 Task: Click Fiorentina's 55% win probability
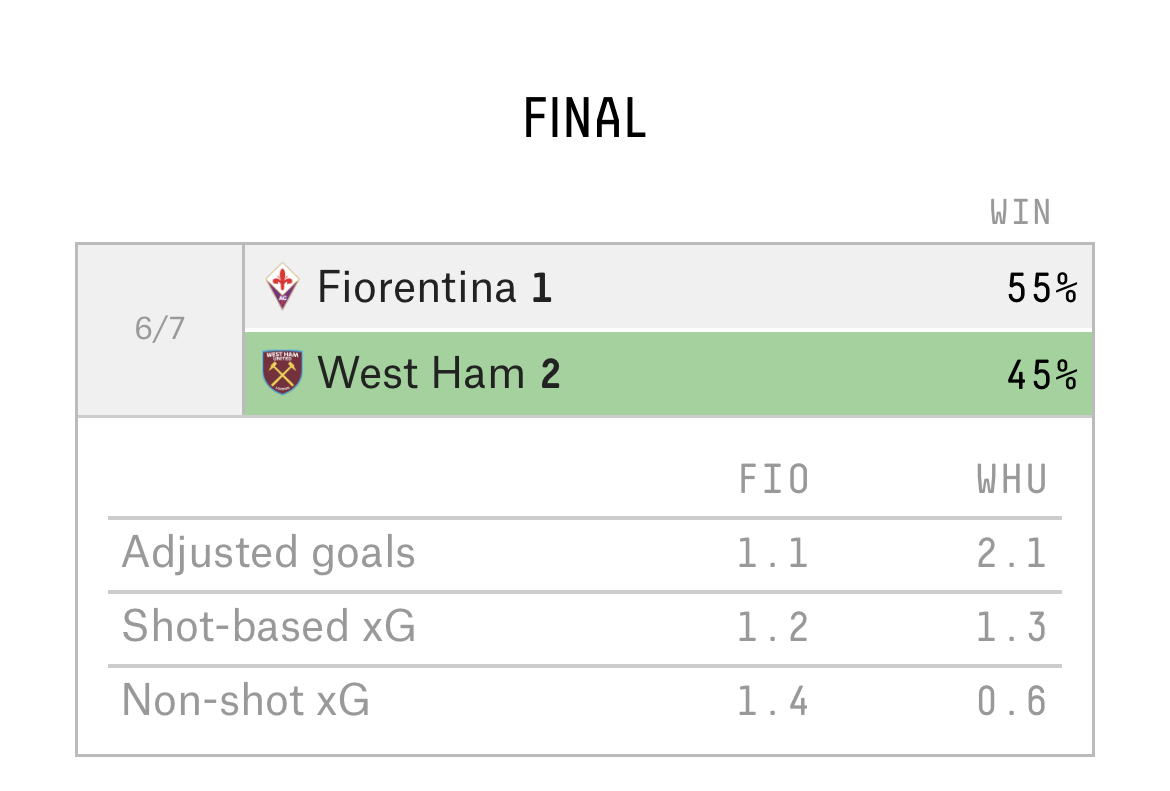coord(1042,288)
